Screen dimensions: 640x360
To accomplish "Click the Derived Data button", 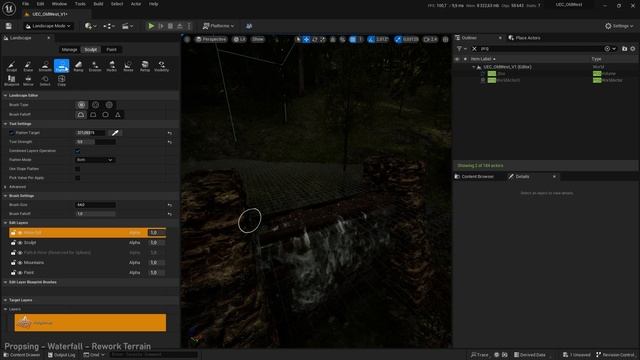I will pyautogui.click(x=530, y=355).
